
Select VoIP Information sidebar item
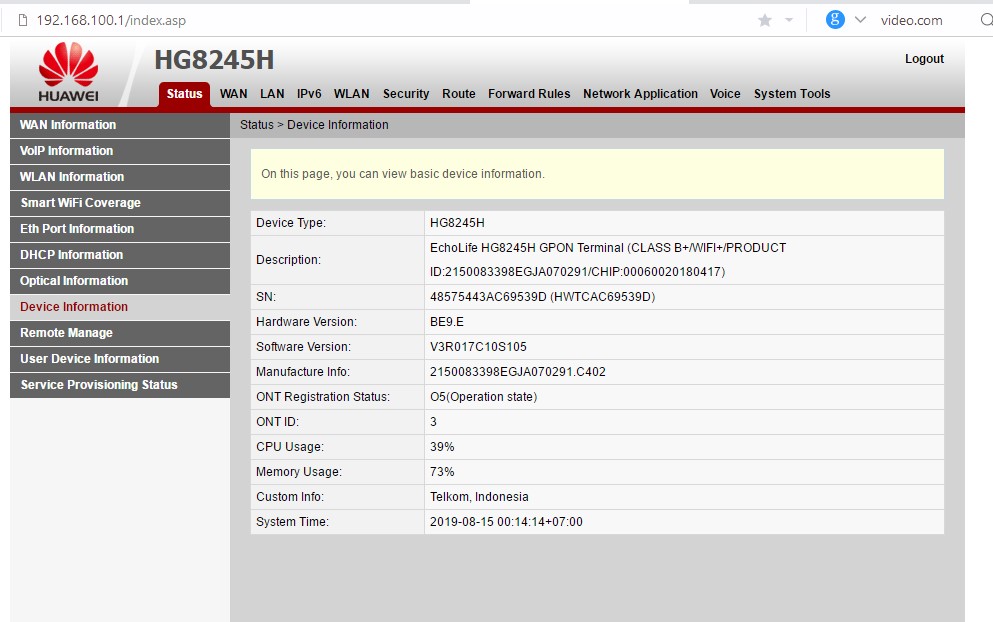click(x=120, y=151)
